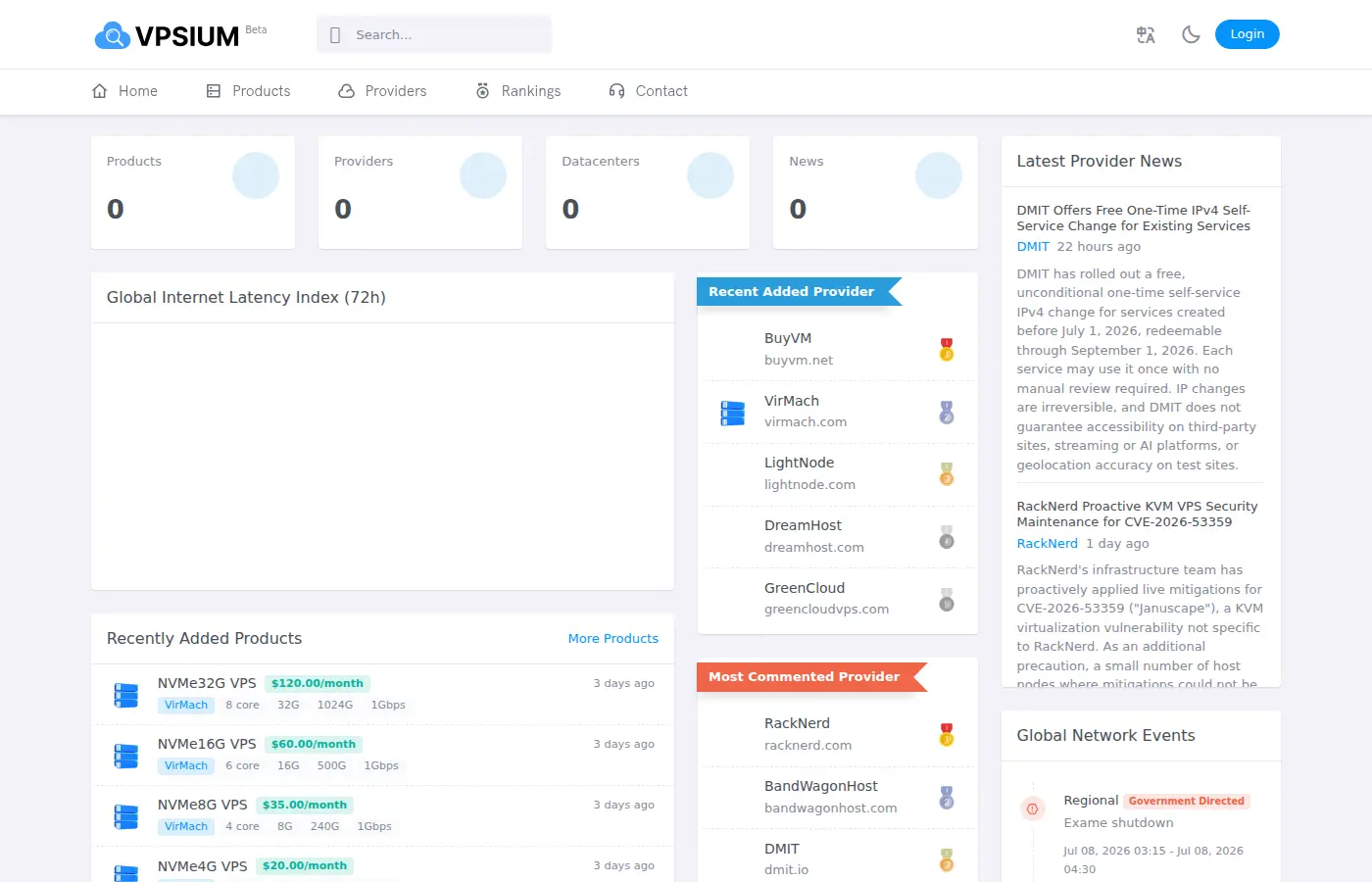Open the NVMe32G VPS product

tap(207, 683)
